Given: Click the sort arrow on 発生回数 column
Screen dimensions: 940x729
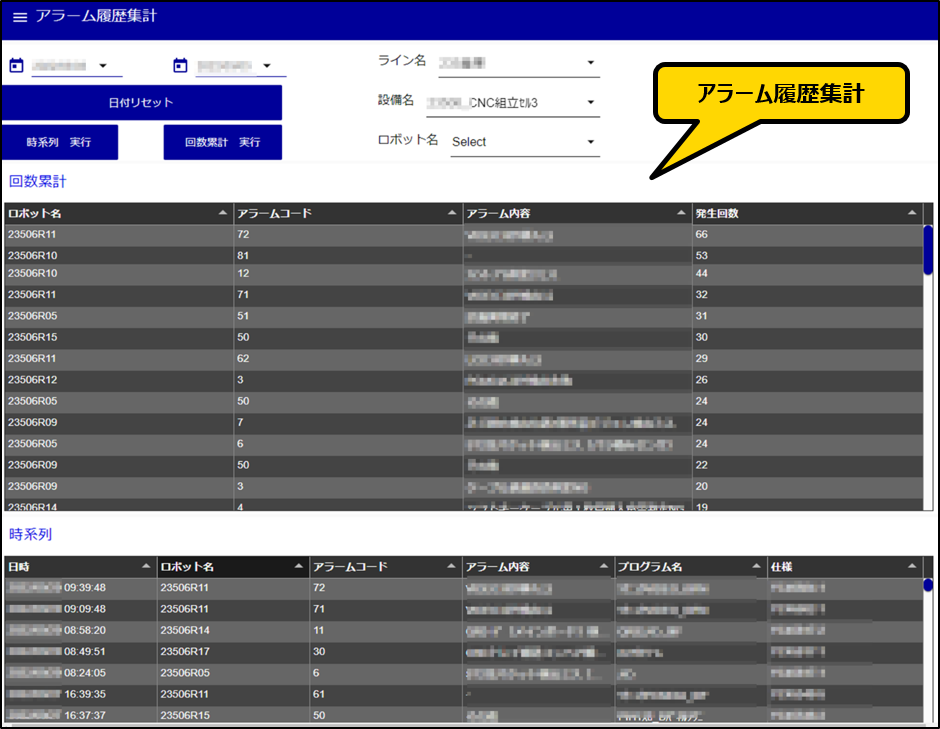Looking at the screenshot, I should [x=910, y=212].
